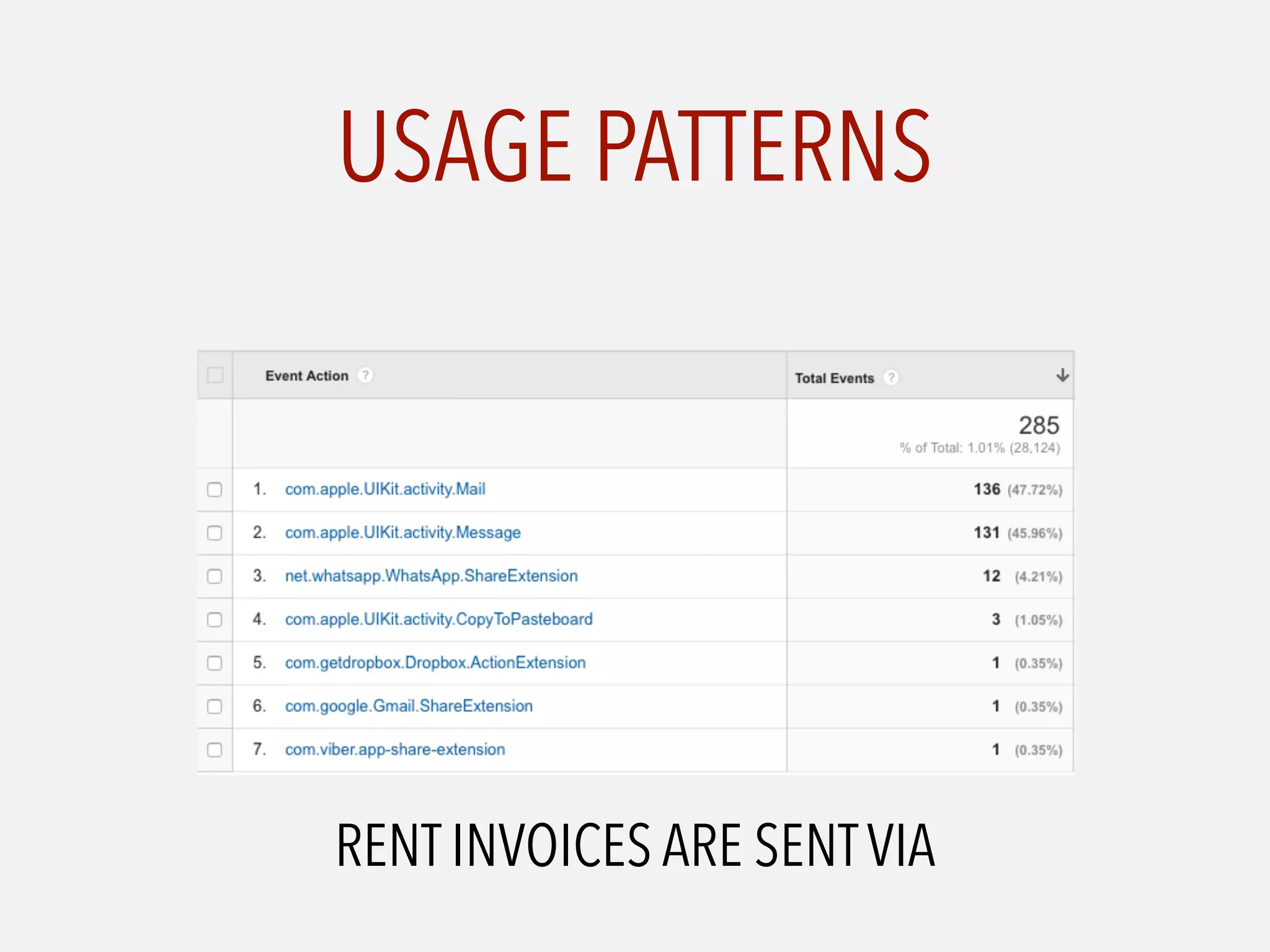Open the com.apple.UIKit.activity.Mail link
Image resolution: width=1270 pixels, height=952 pixels.
[385, 489]
